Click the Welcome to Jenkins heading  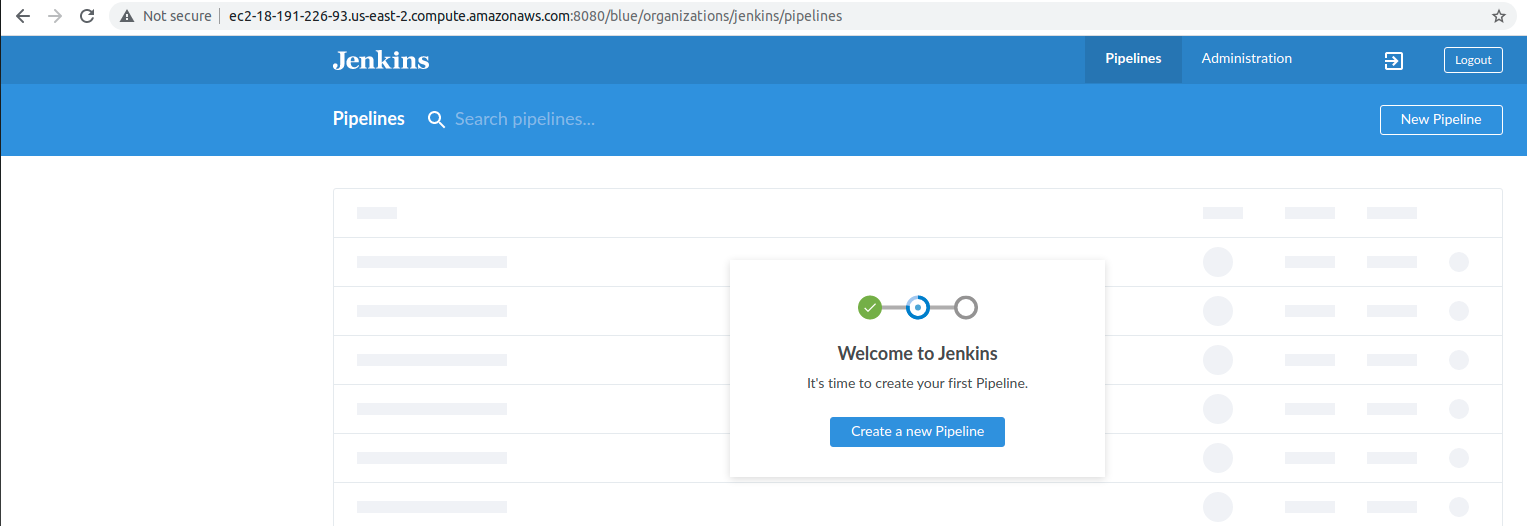pyautogui.click(x=917, y=353)
